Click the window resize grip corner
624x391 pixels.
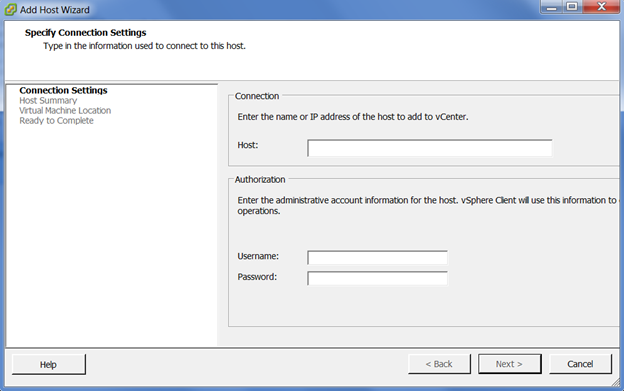click(616, 383)
